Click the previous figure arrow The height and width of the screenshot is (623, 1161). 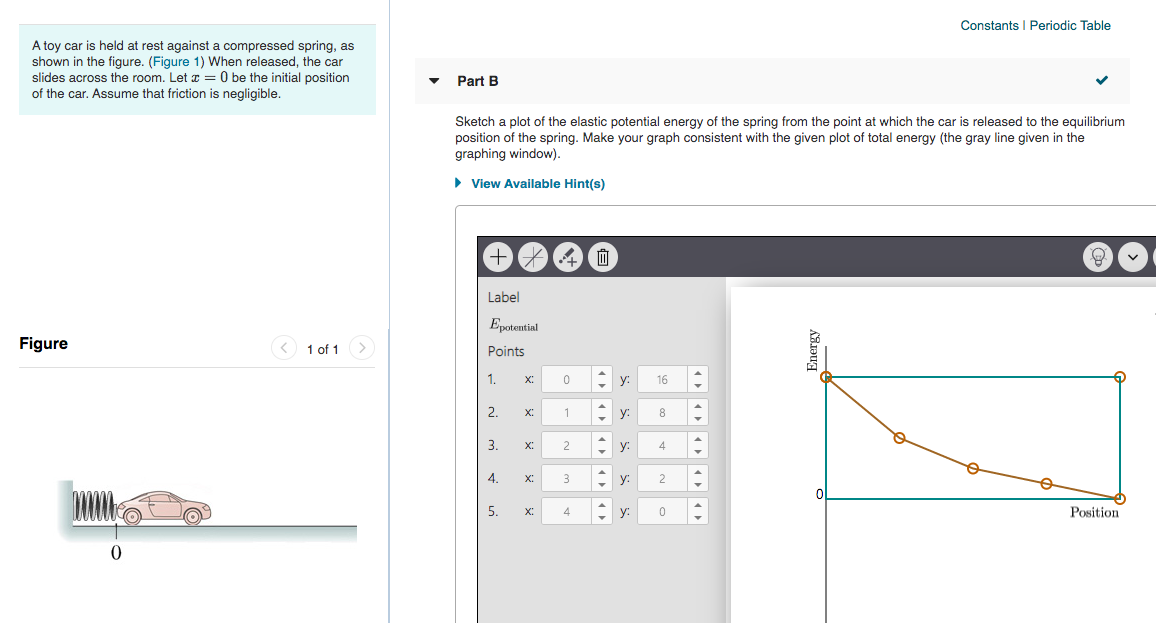283,348
